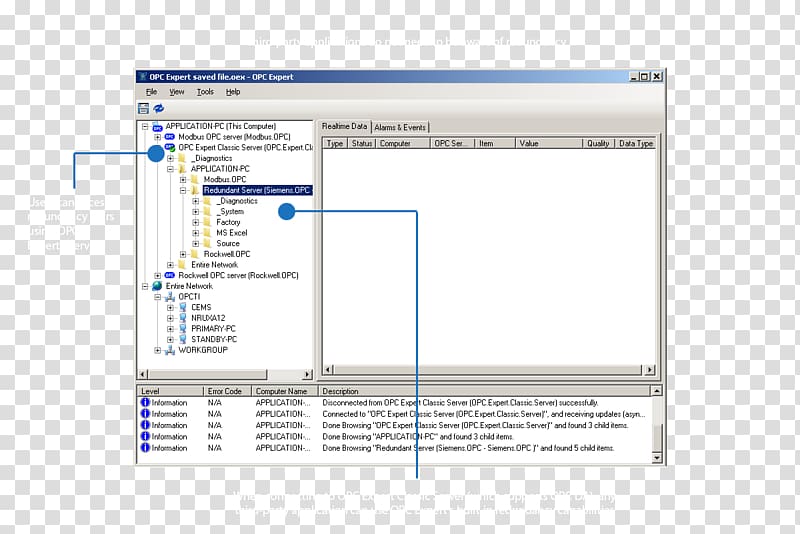Expand the Modbus.OPC folder

[x=183, y=180]
